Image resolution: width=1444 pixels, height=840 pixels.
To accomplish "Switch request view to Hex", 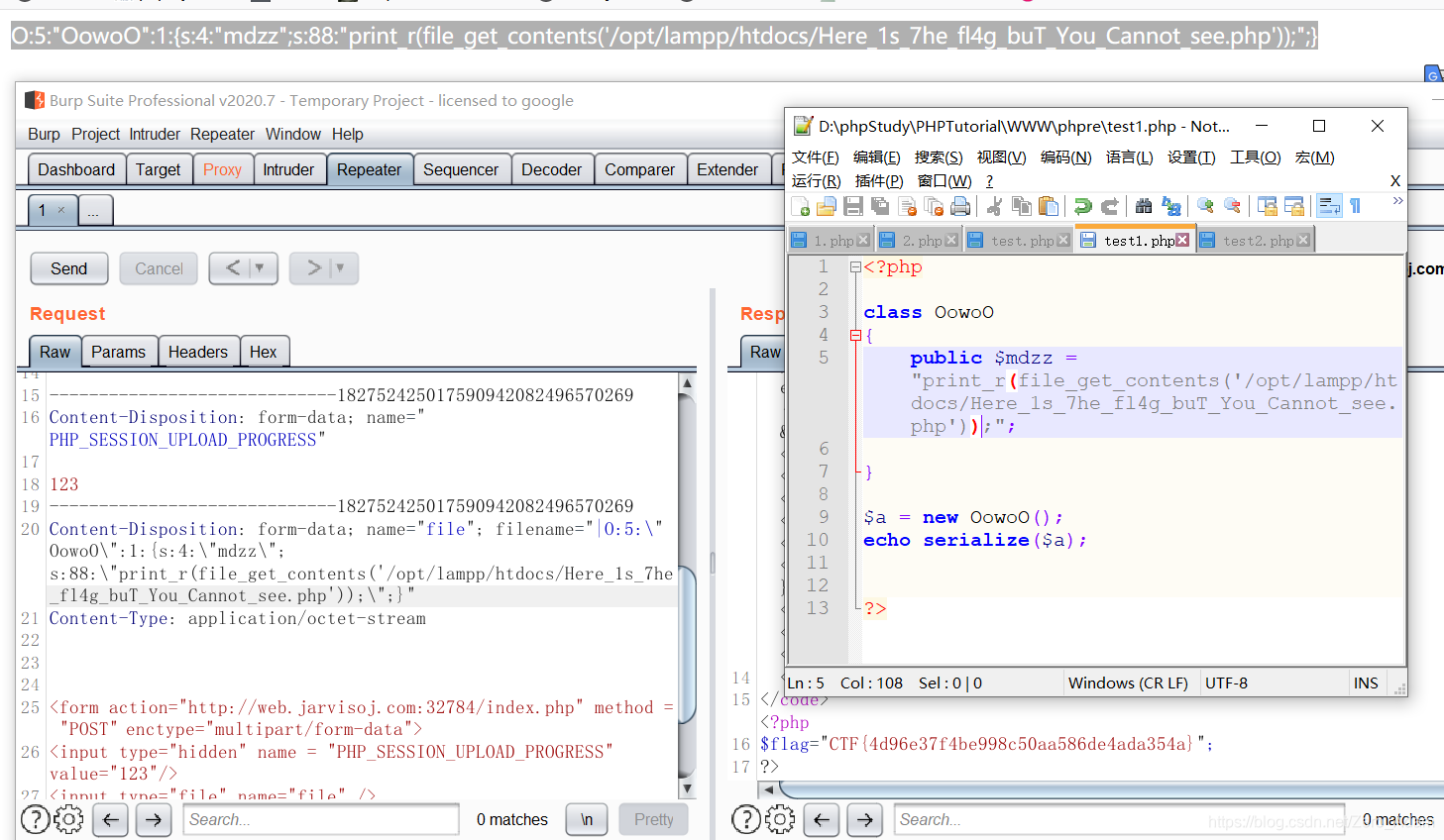I will point(264,352).
